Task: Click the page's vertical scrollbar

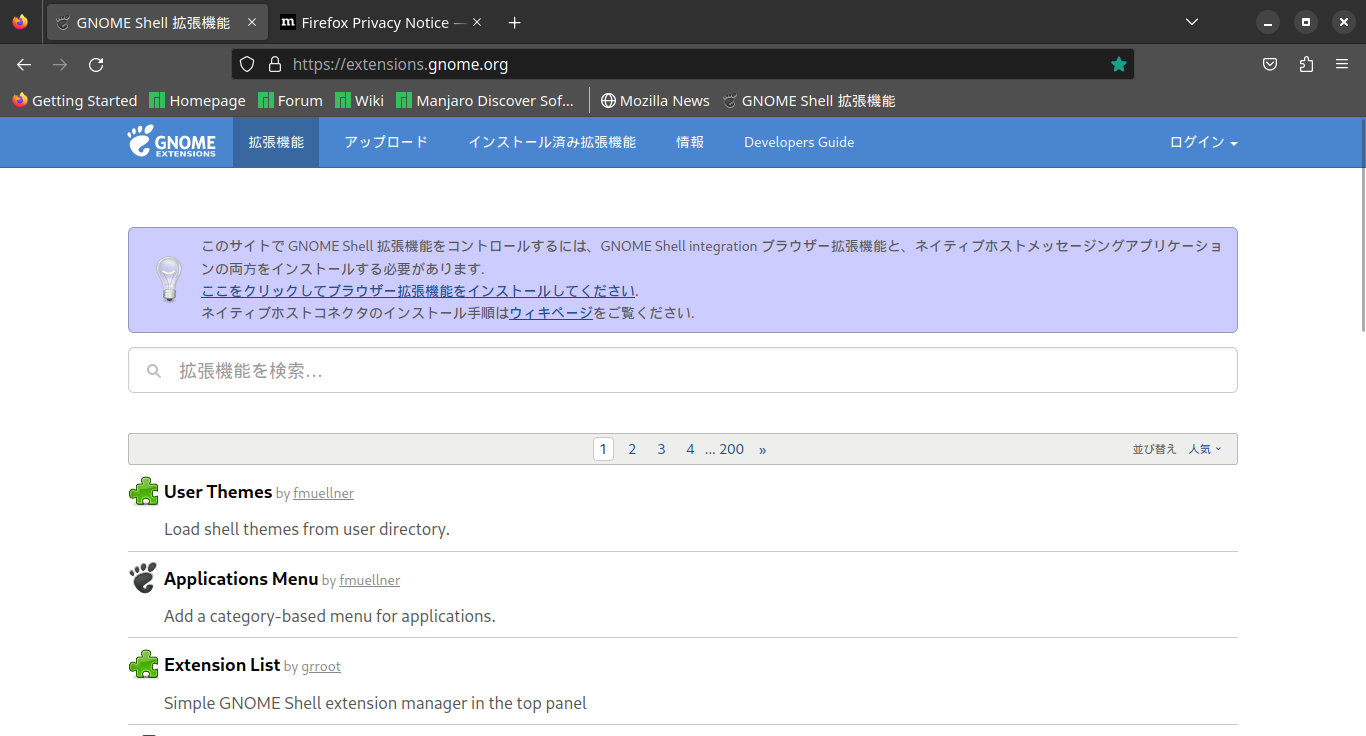Action: point(1362,225)
